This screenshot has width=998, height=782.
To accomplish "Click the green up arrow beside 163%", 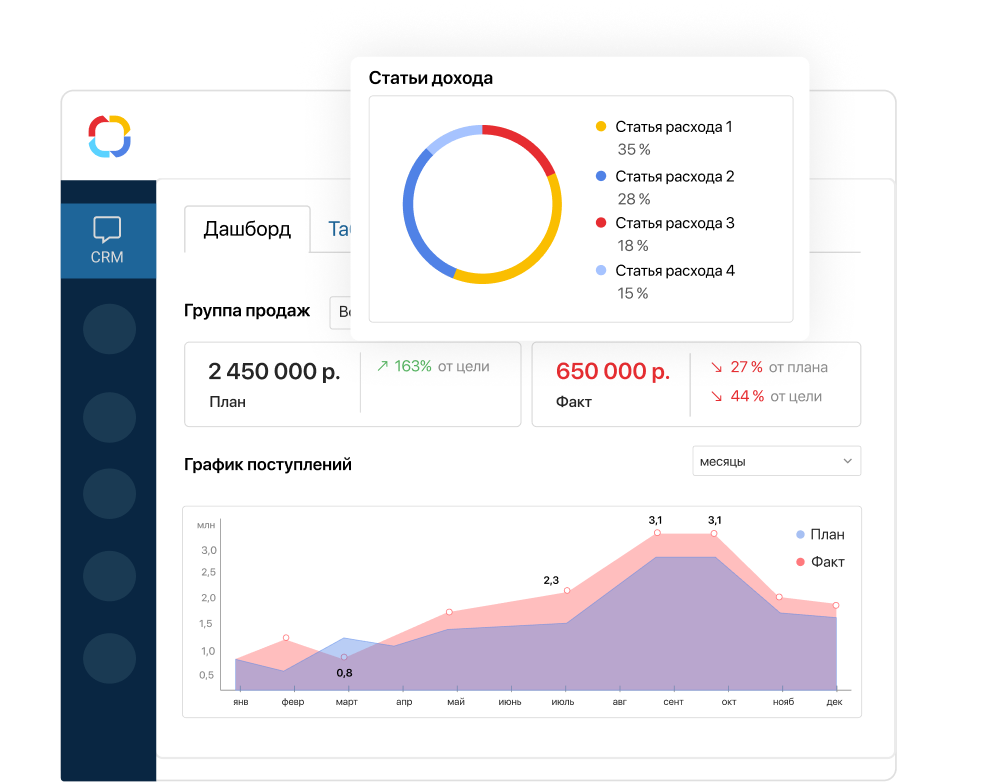I will [382, 367].
